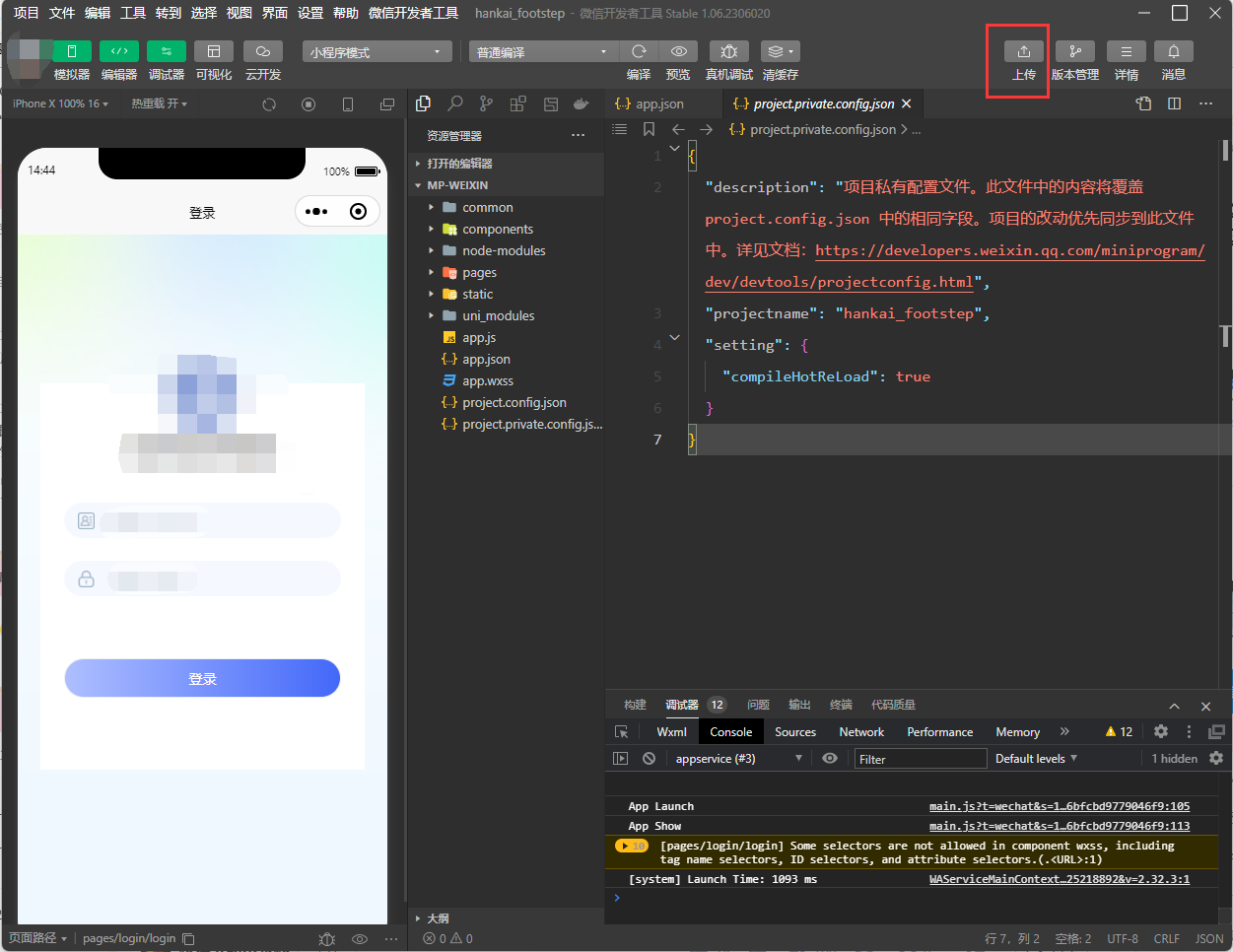Open the 普通编译 compile mode dropdown
The height and width of the screenshot is (952, 1233).
click(x=543, y=51)
